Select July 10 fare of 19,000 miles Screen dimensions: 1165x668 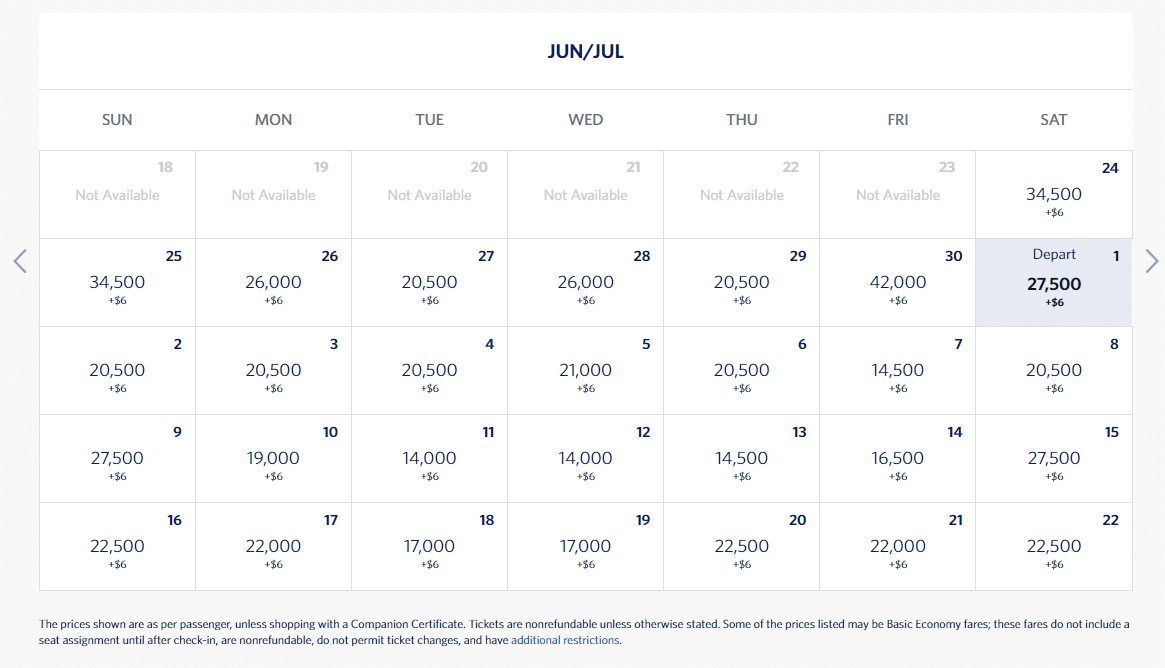coord(273,459)
